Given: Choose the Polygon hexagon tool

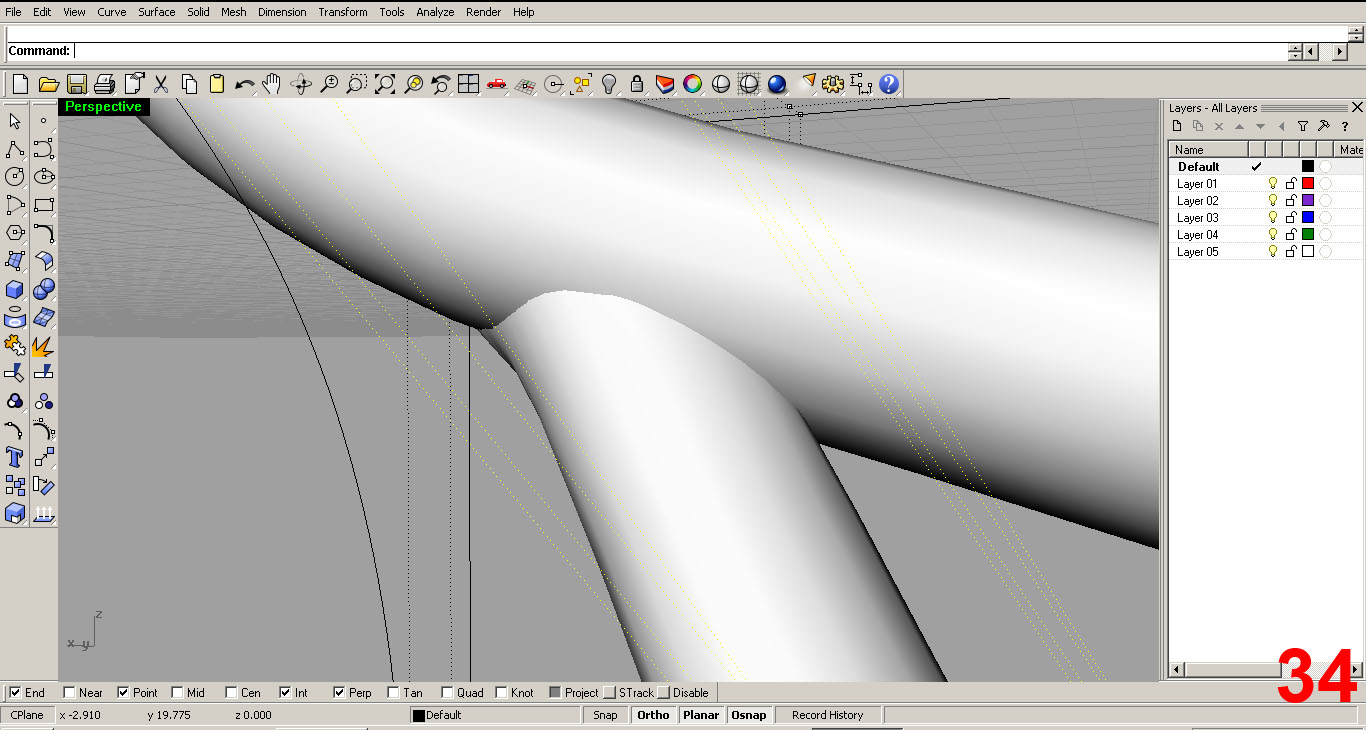Looking at the screenshot, I should tap(15, 233).
